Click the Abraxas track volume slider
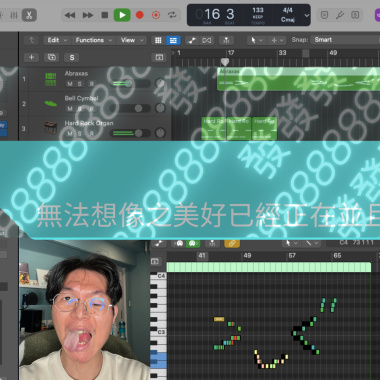380x380 pixels. [x=131, y=83]
